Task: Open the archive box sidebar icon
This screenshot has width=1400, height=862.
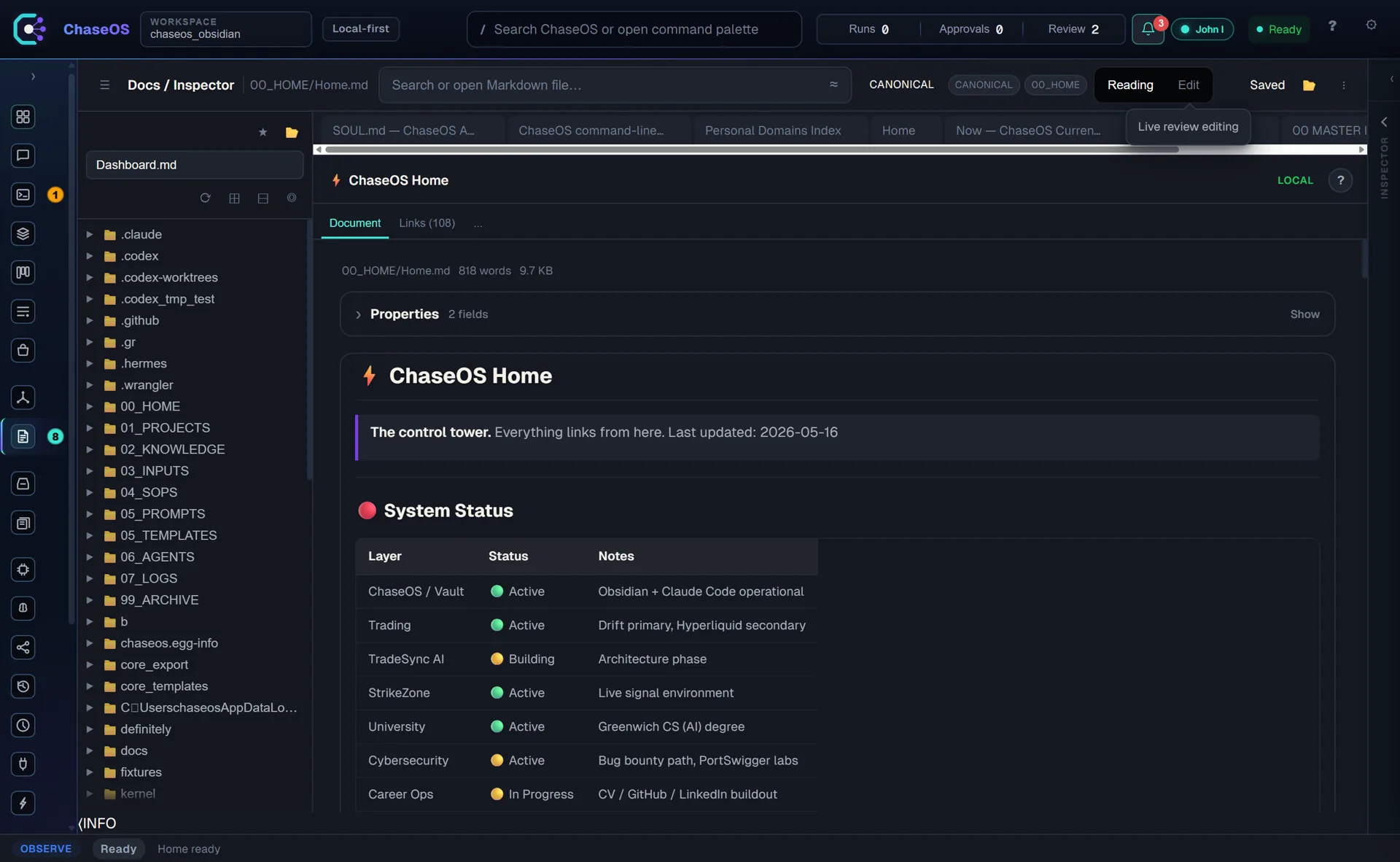Action: pyautogui.click(x=23, y=484)
